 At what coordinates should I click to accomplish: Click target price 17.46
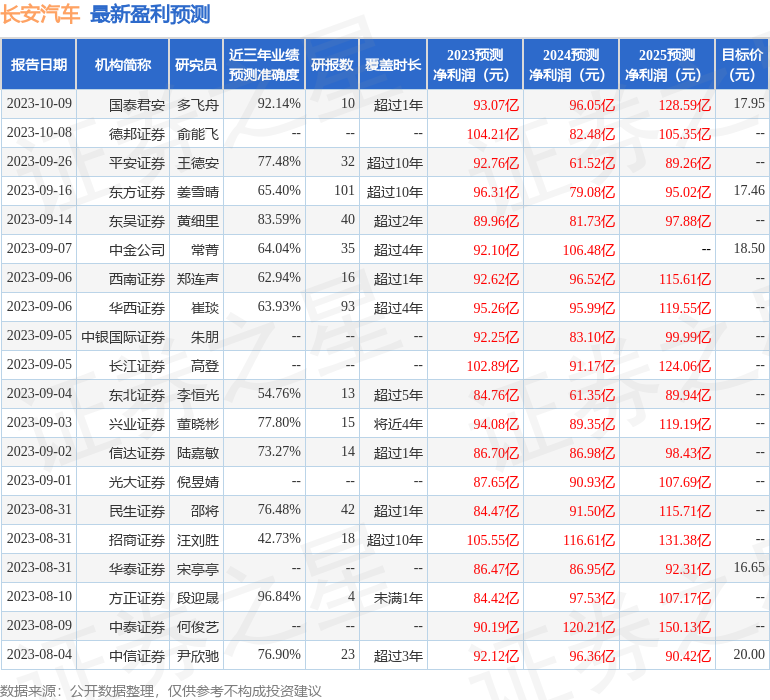(749, 190)
